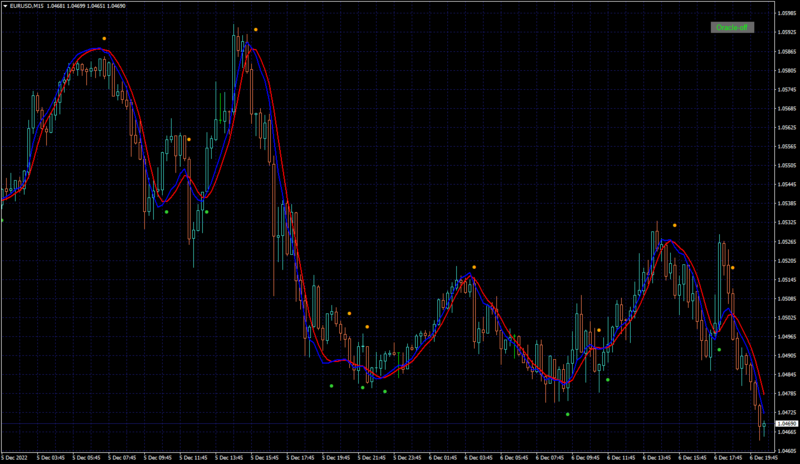
Task: Click the time axis label 6 Dec 15:45
Action: point(692,458)
